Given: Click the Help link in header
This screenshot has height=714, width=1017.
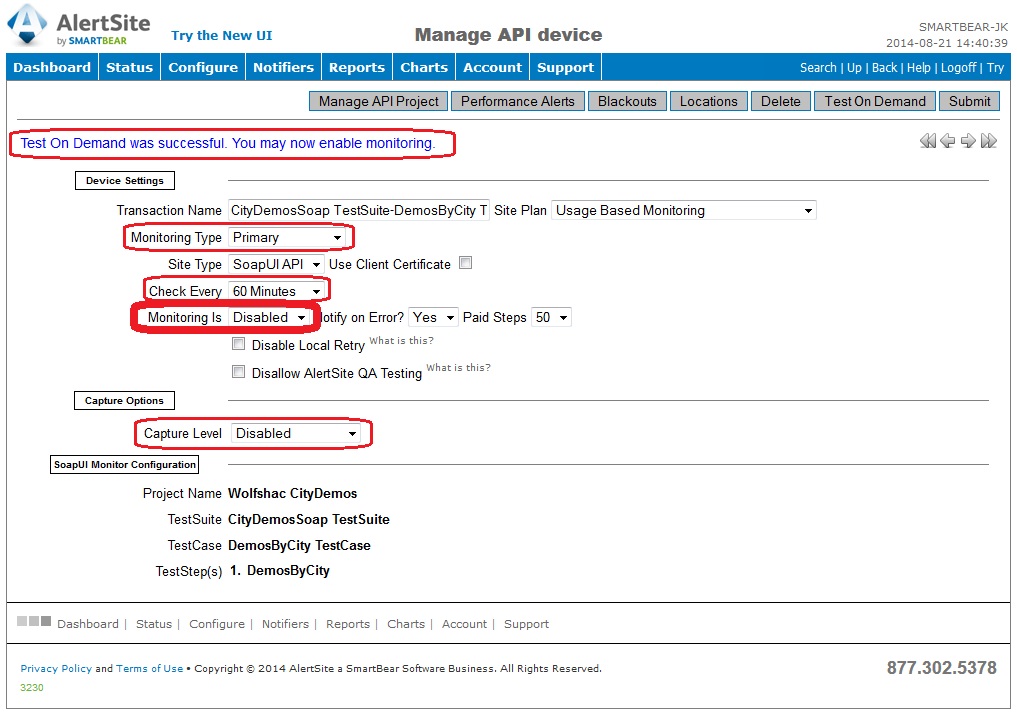Looking at the screenshot, I should 918,67.
